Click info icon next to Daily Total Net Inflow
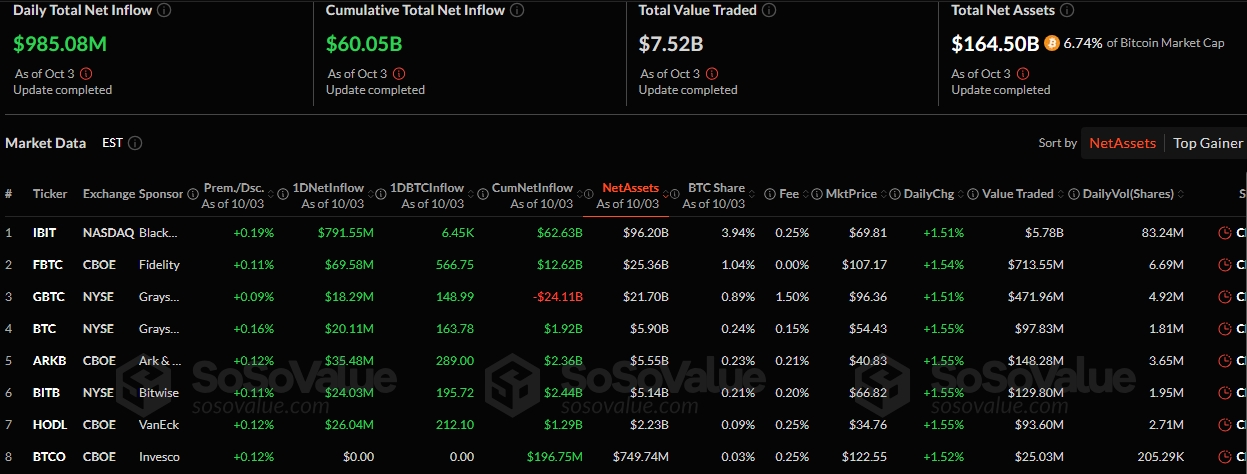Screen dimensions: 1247x474 pyautogui.click(x=164, y=10)
